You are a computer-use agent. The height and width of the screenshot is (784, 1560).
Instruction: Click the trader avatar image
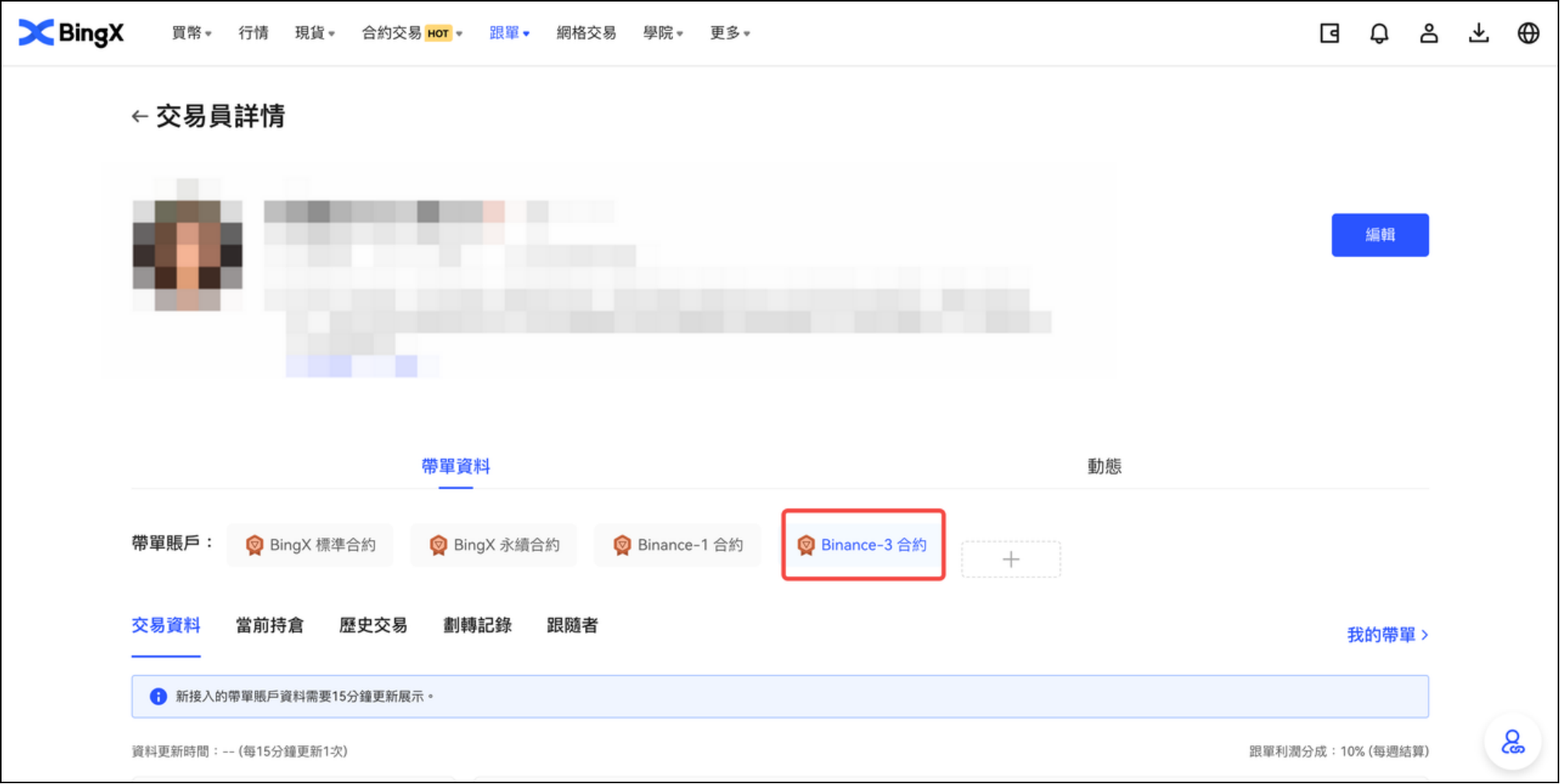(188, 256)
